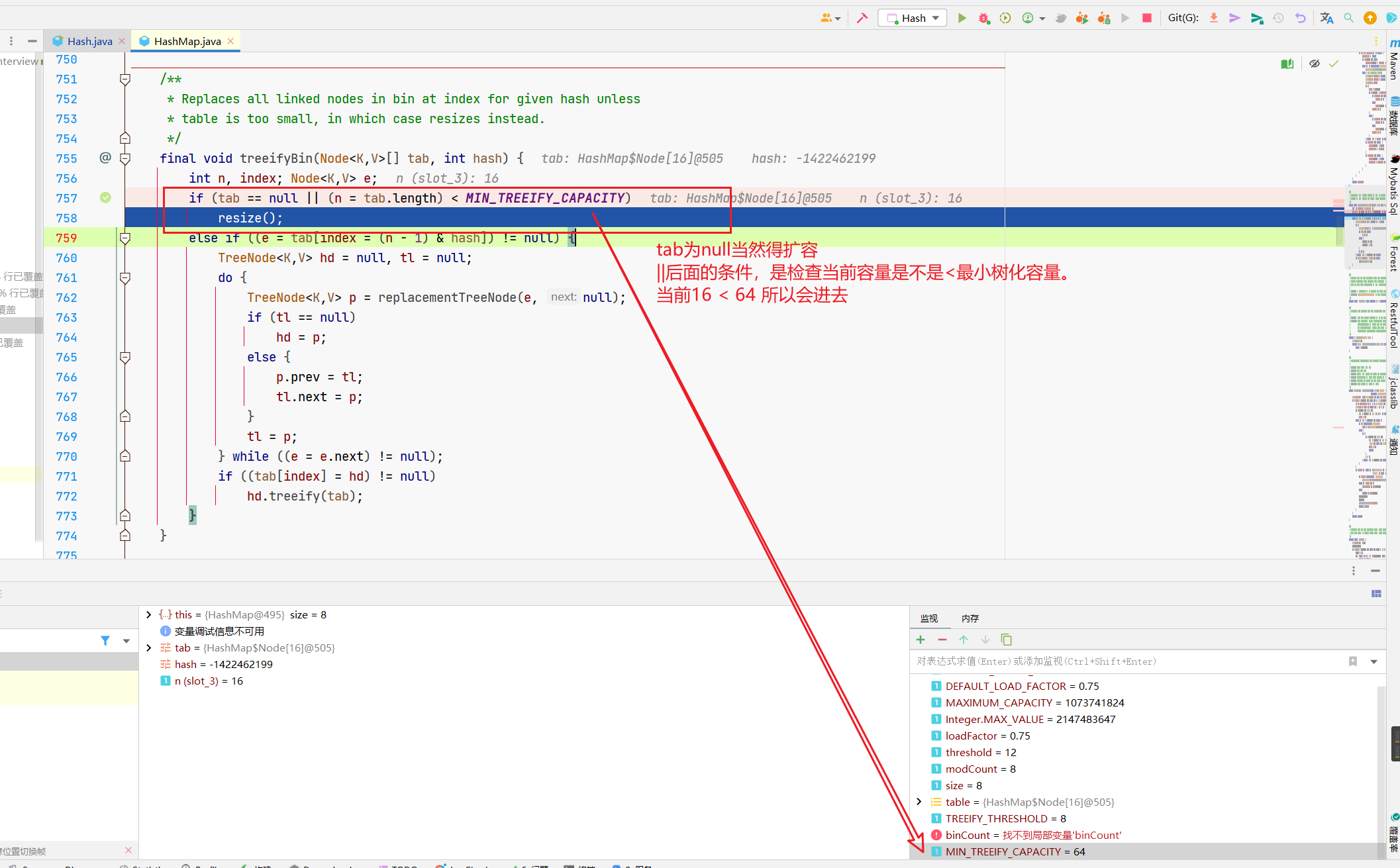Close the Hash.java tab

pyautogui.click(x=122, y=41)
